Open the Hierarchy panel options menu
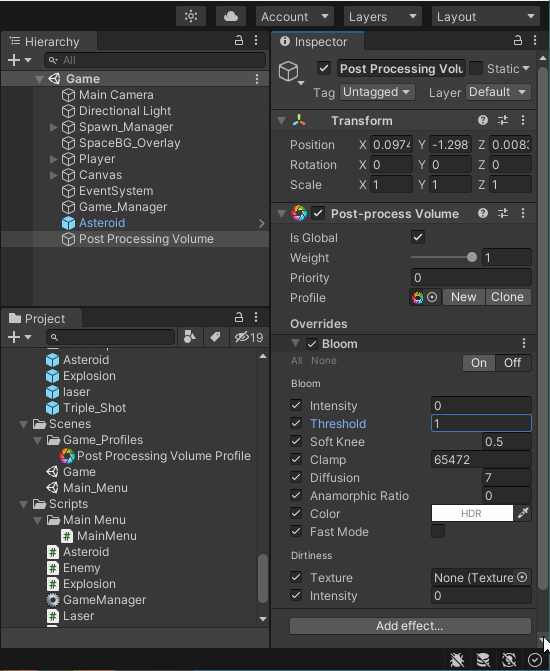This screenshot has width=550, height=671. [256, 41]
